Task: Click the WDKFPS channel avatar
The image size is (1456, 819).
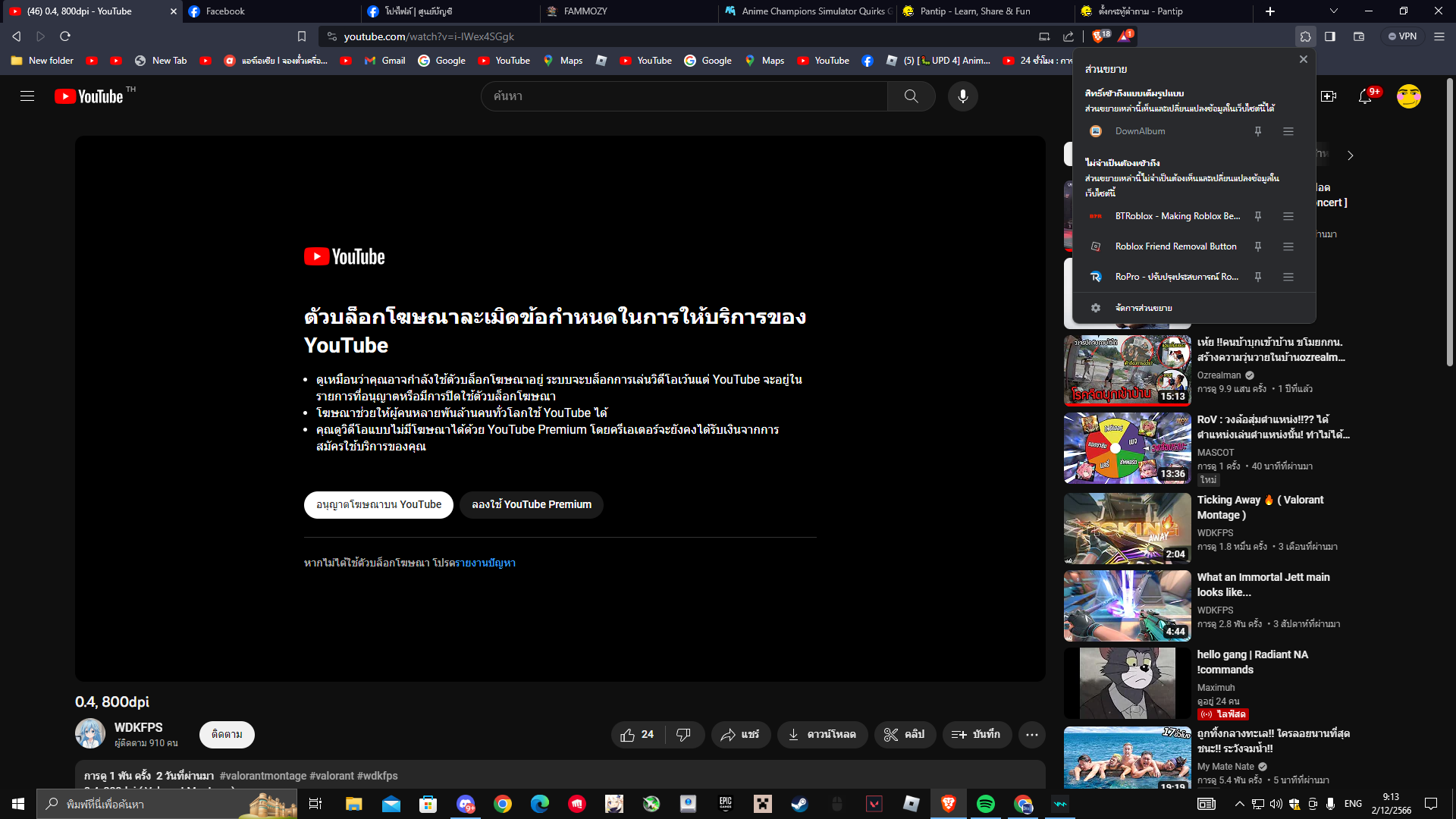Action: [x=90, y=733]
